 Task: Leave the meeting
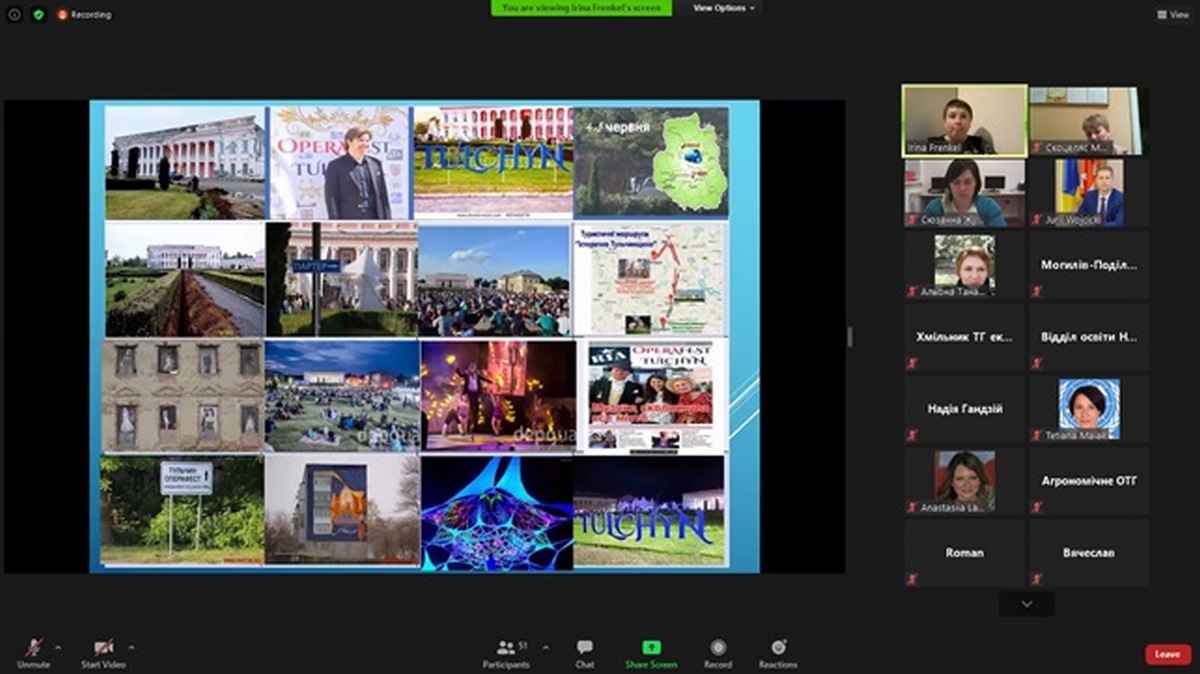click(1167, 654)
